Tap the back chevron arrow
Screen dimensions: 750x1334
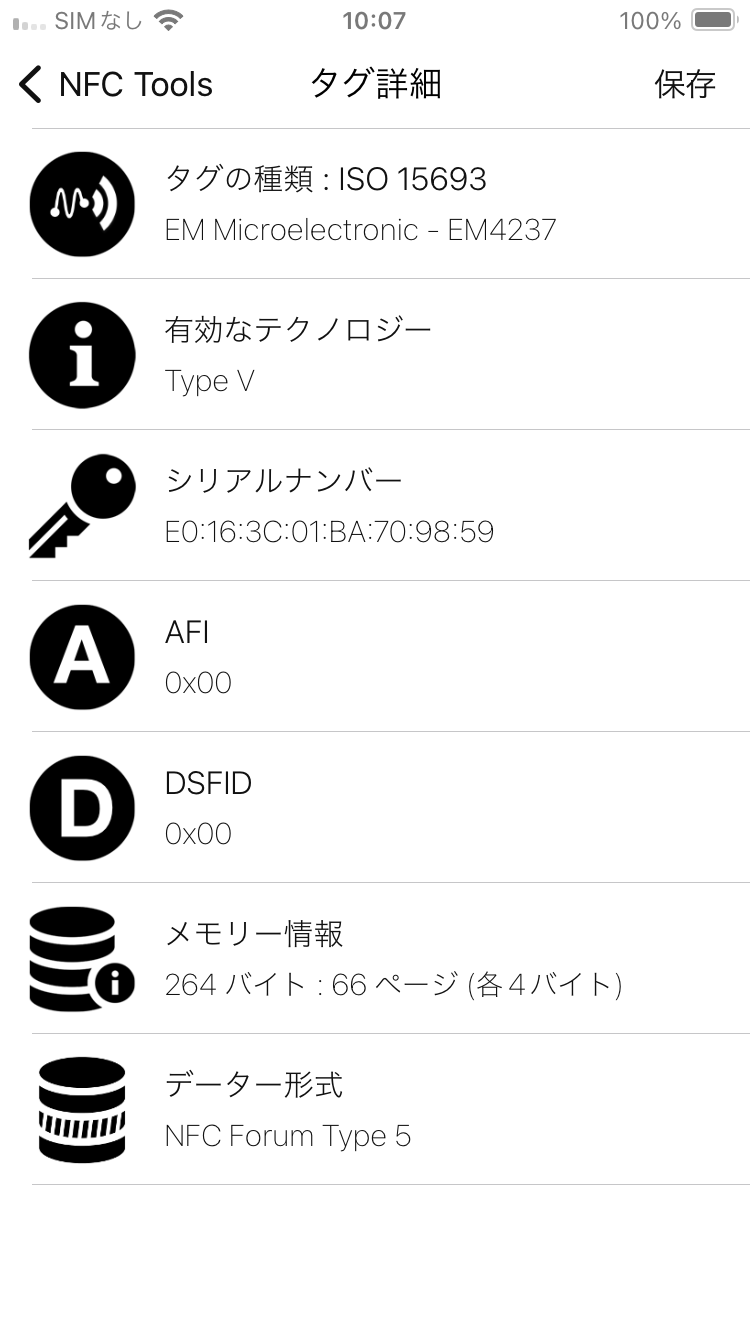click(31, 85)
